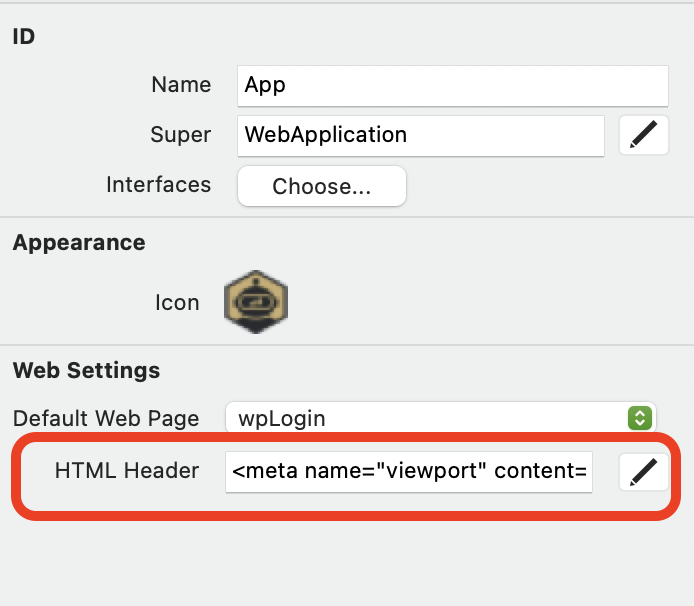Click the pencil icon beside Super field

click(643, 135)
